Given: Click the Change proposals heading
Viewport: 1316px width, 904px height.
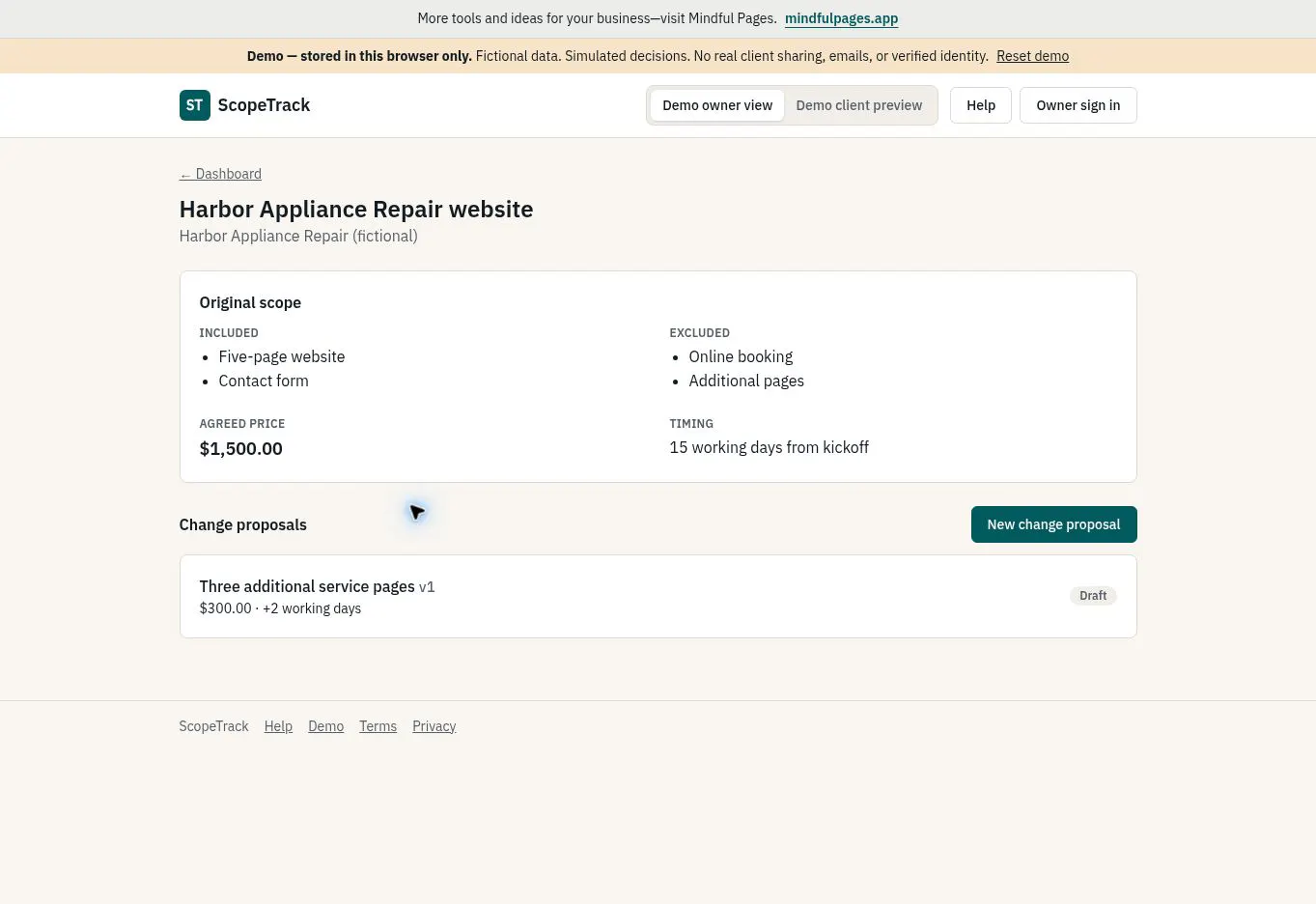Looking at the screenshot, I should click(x=242, y=524).
